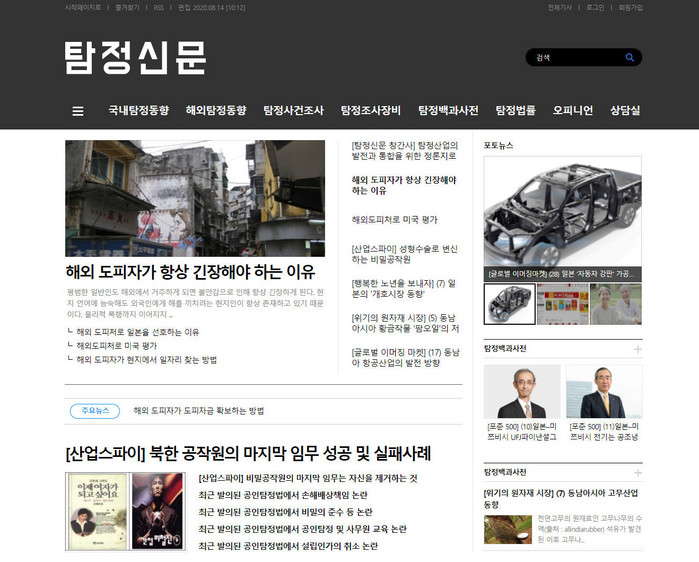
Task: Open [위기의 원자재 시장] (7) 고무산업 동향
Action: click(x=561, y=499)
